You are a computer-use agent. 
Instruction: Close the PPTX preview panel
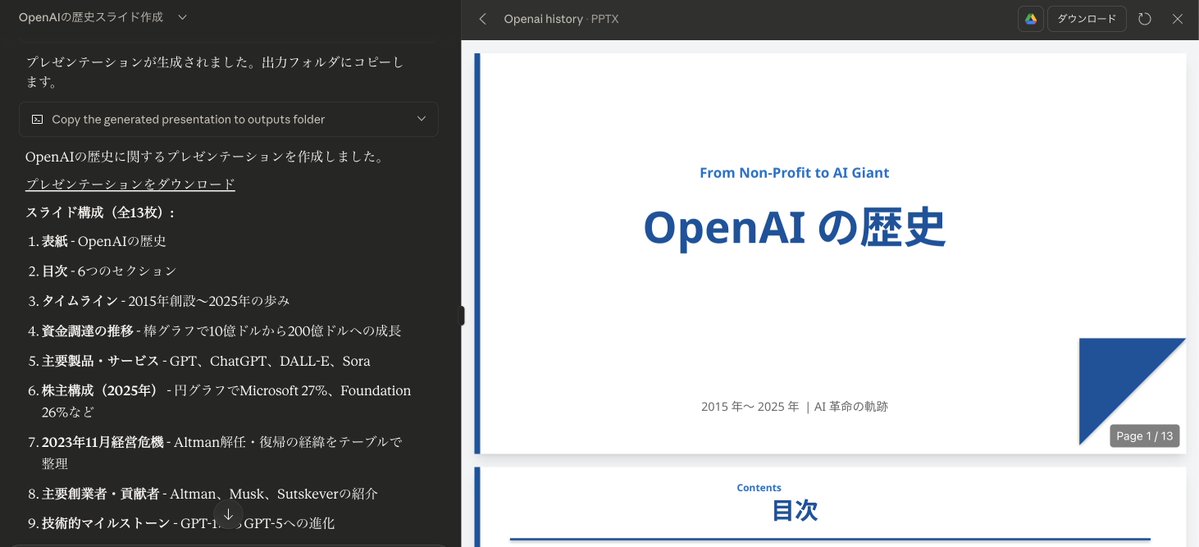tap(1177, 19)
